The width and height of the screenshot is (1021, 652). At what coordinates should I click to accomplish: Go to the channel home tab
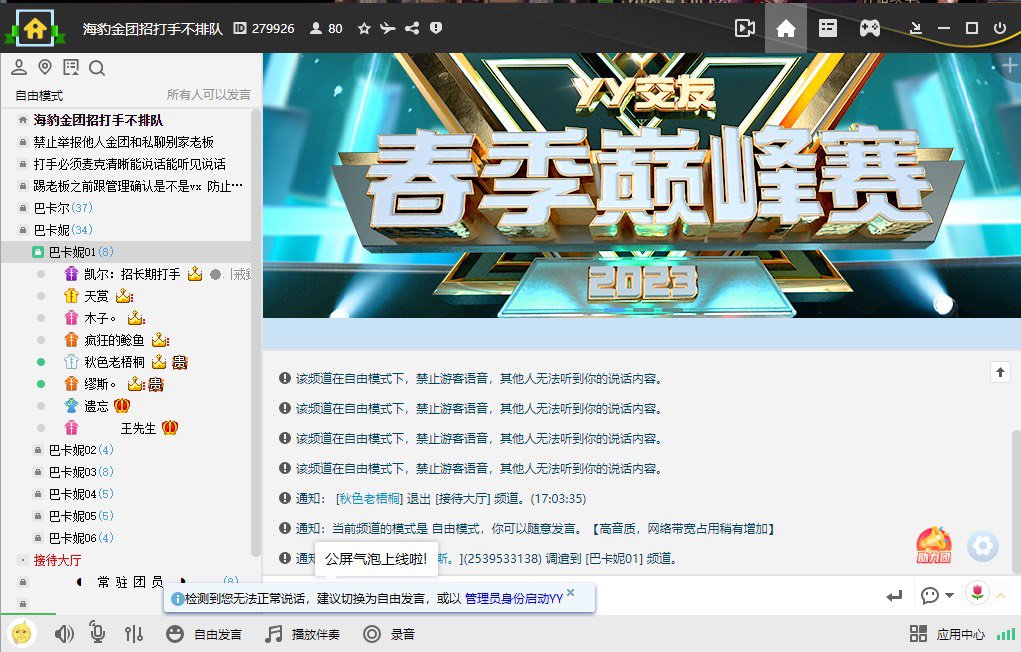[x=786, y=28]
